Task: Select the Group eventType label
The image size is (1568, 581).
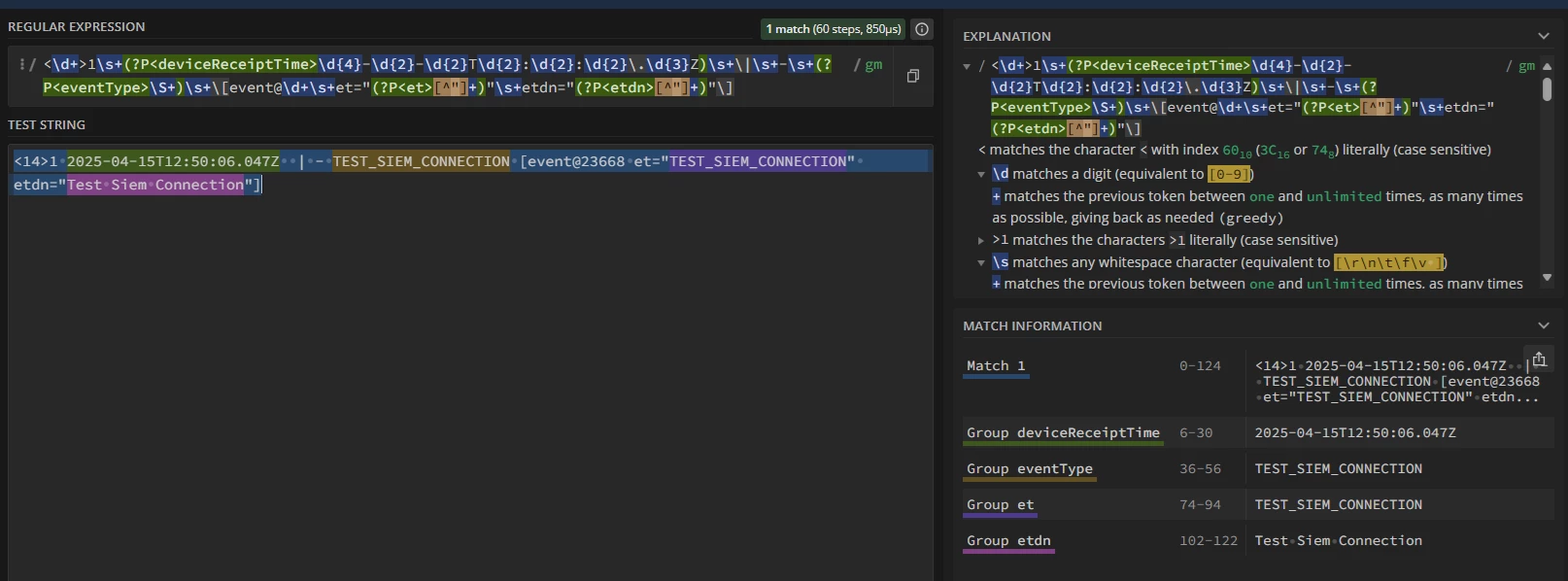Action: (x=1029, y=469)
